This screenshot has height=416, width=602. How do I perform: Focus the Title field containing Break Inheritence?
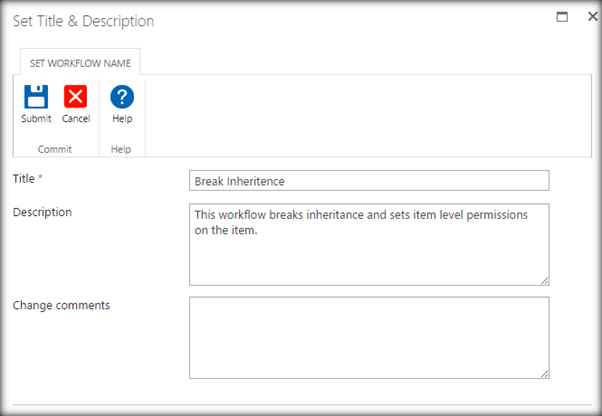click(x=368, y=180)
